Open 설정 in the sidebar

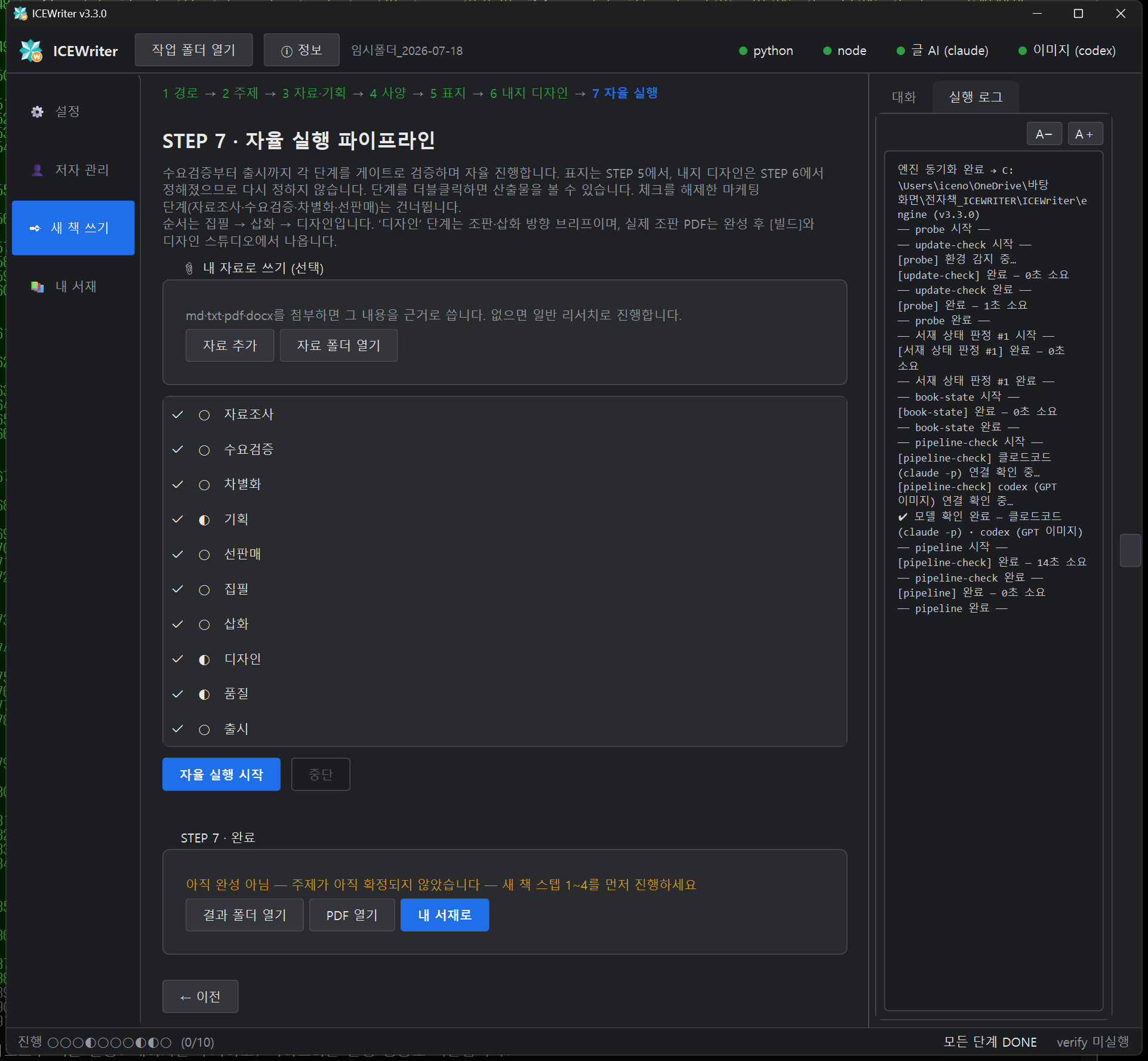(73, 112)
